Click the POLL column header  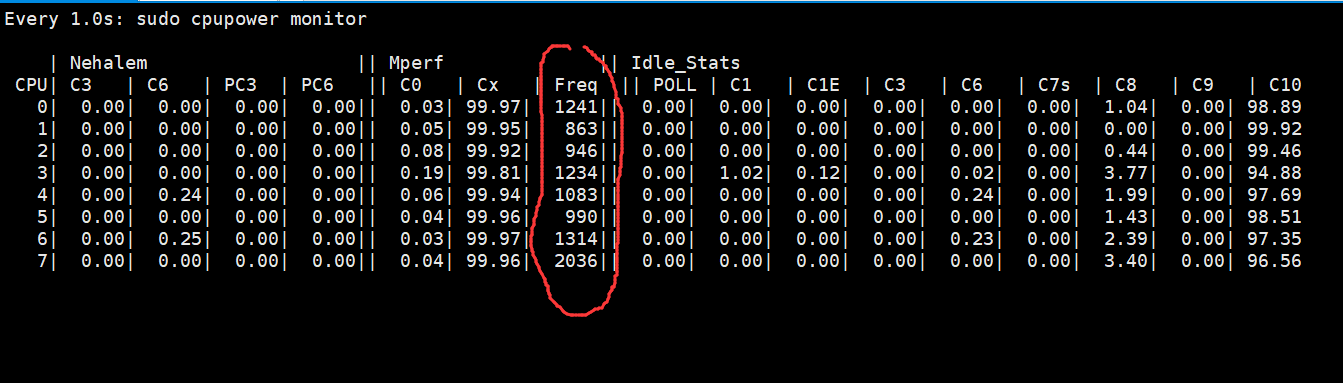coord(674,86)
